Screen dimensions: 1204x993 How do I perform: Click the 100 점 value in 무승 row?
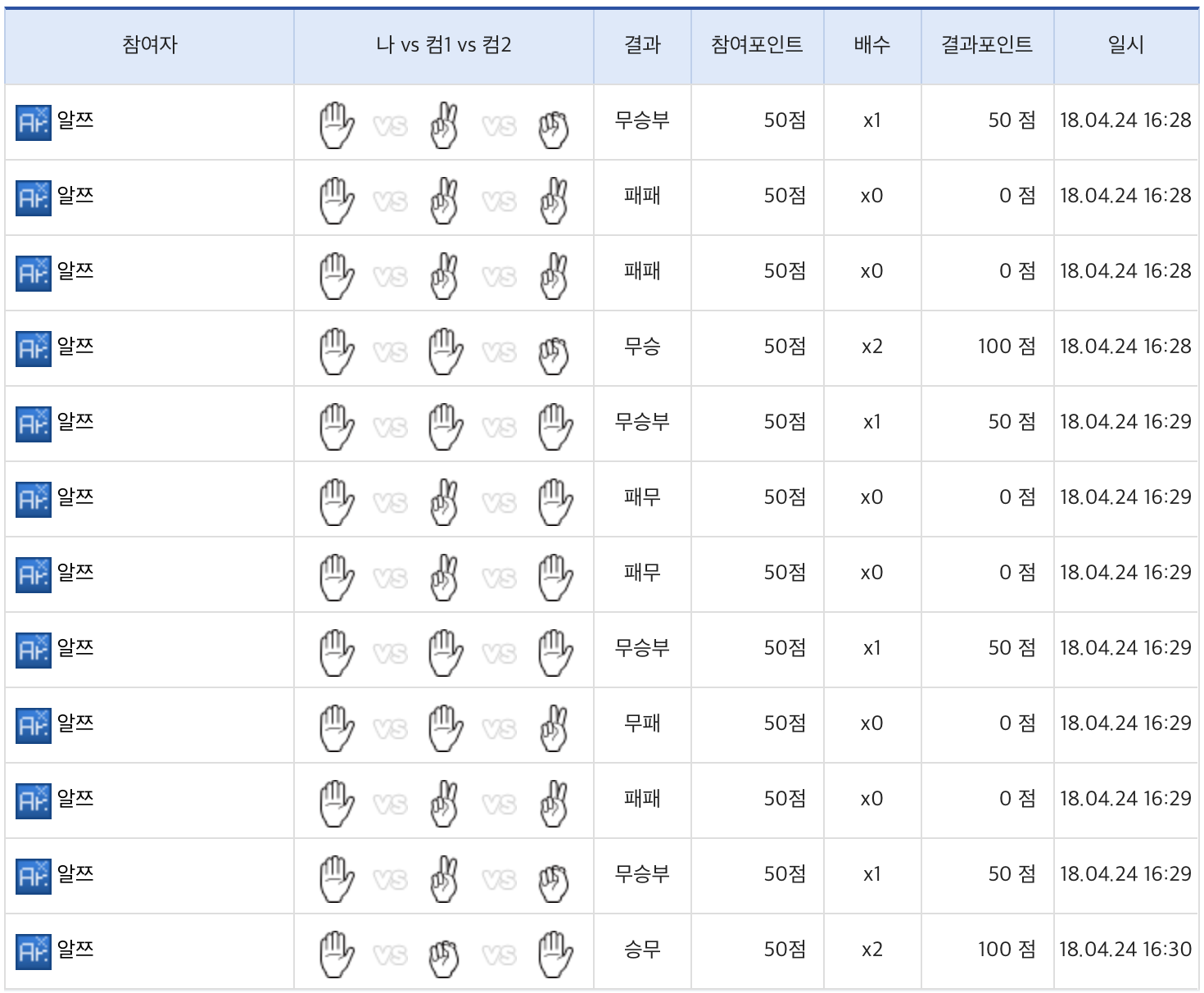[x=1007, y=347]
